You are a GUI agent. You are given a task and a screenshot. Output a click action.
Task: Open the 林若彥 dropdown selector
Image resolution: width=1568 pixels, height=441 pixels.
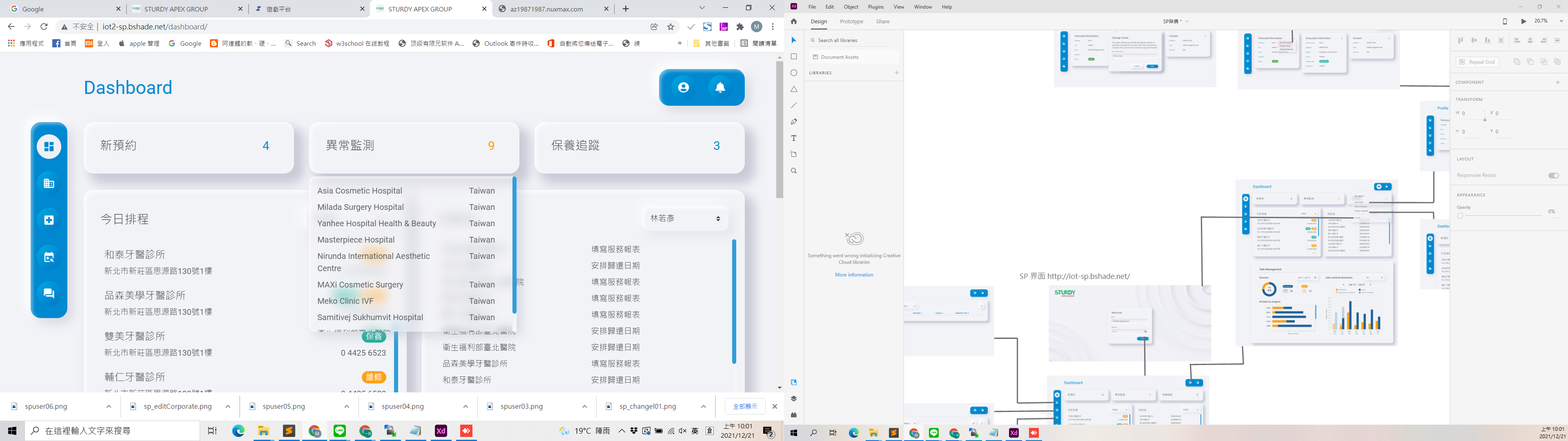[x=685, y=218]
